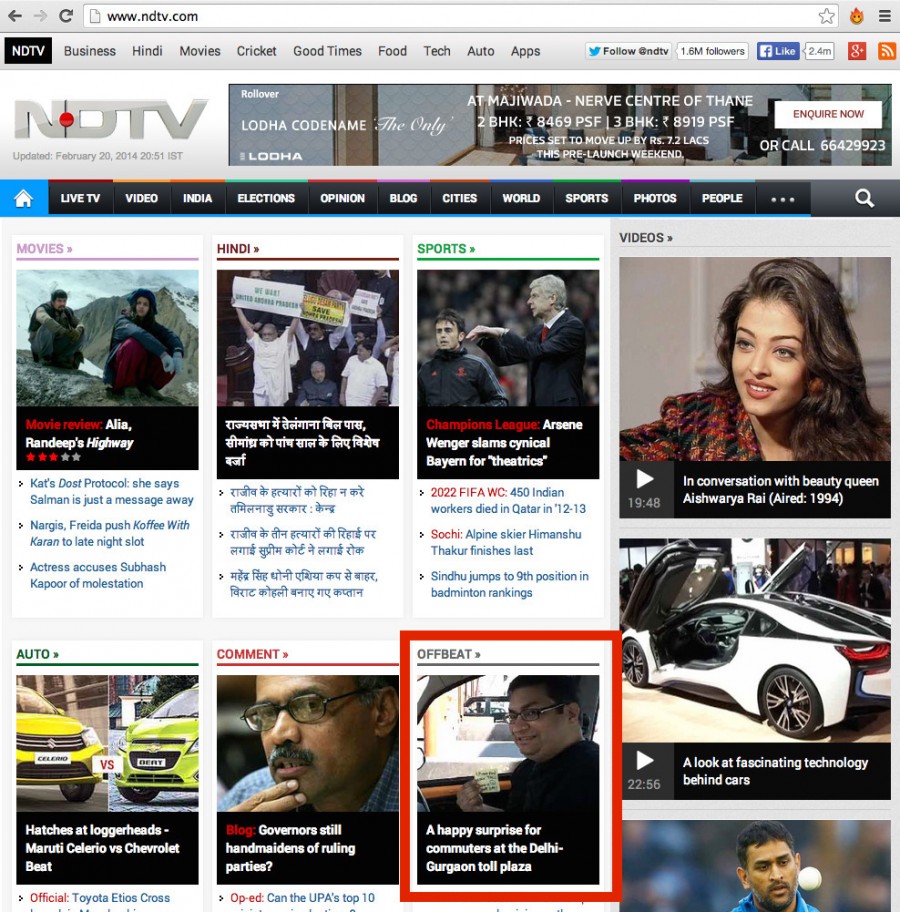The width and height of the screenshot is (900, 912).
Task: Open the Apps link
Action: click(x=525, y=52)
